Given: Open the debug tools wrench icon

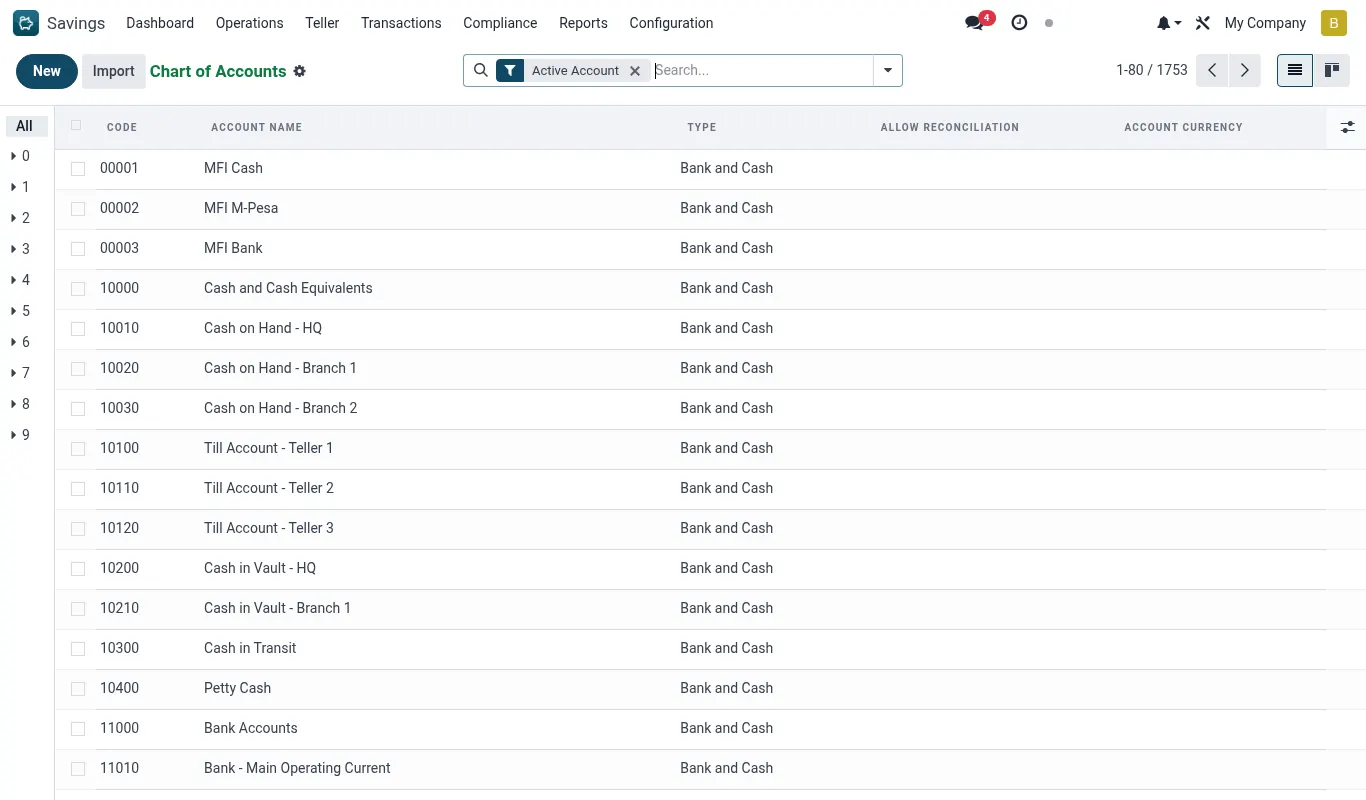Looking at the screenshot, I should click(x=1203, y=23).
